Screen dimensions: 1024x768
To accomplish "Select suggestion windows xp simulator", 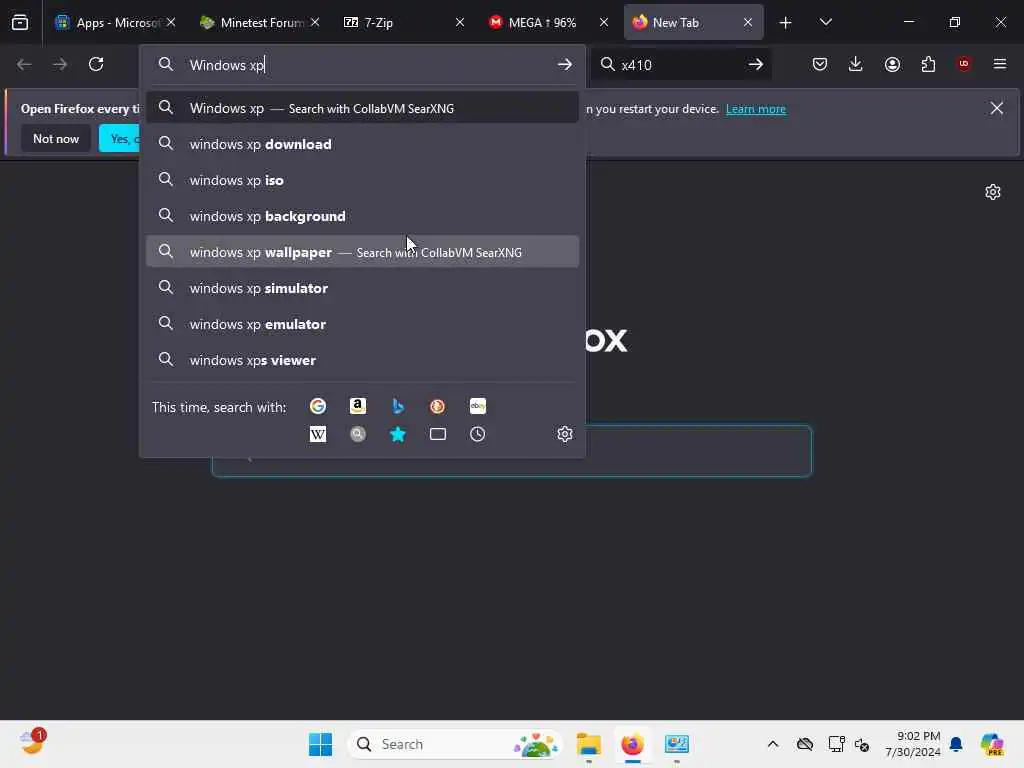I will pyautogui.click(x=362, y=287).
